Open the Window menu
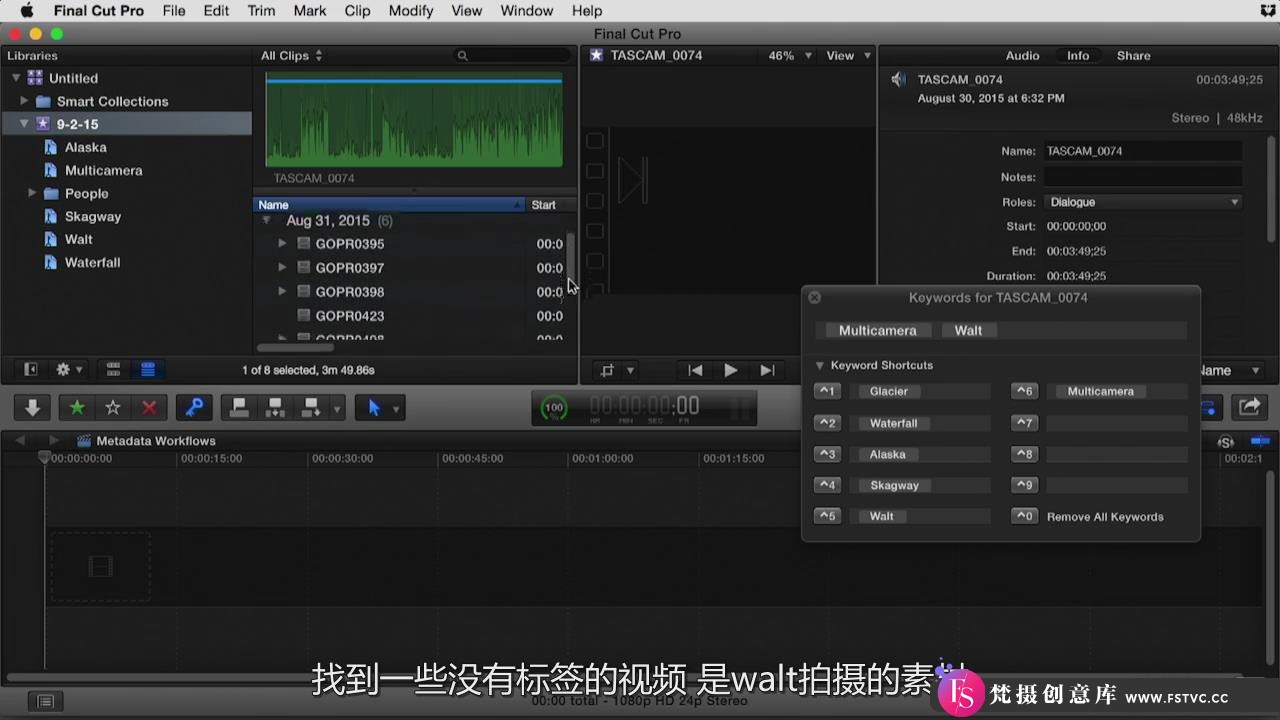This screenshot has width=1280, height=720. (x=527, y=11)
